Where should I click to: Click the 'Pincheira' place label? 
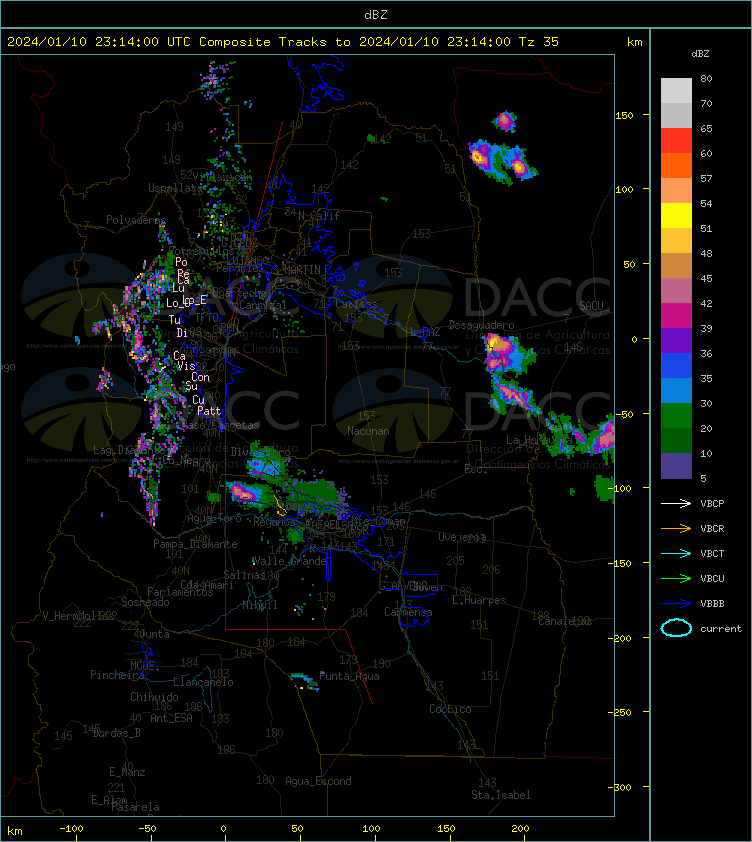pyautogui.click(x=117, y=675)
